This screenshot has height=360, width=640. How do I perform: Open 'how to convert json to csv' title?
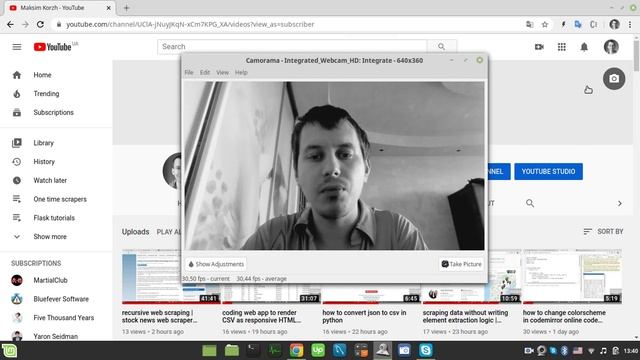(364, 316)
